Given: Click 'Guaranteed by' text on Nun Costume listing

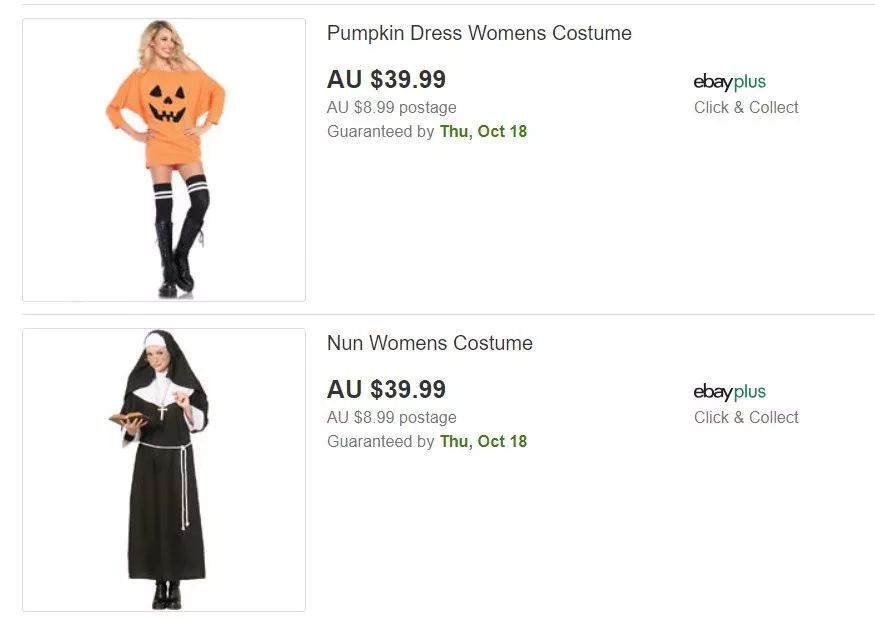Looking at the screenshot, I should click(380, 441).
